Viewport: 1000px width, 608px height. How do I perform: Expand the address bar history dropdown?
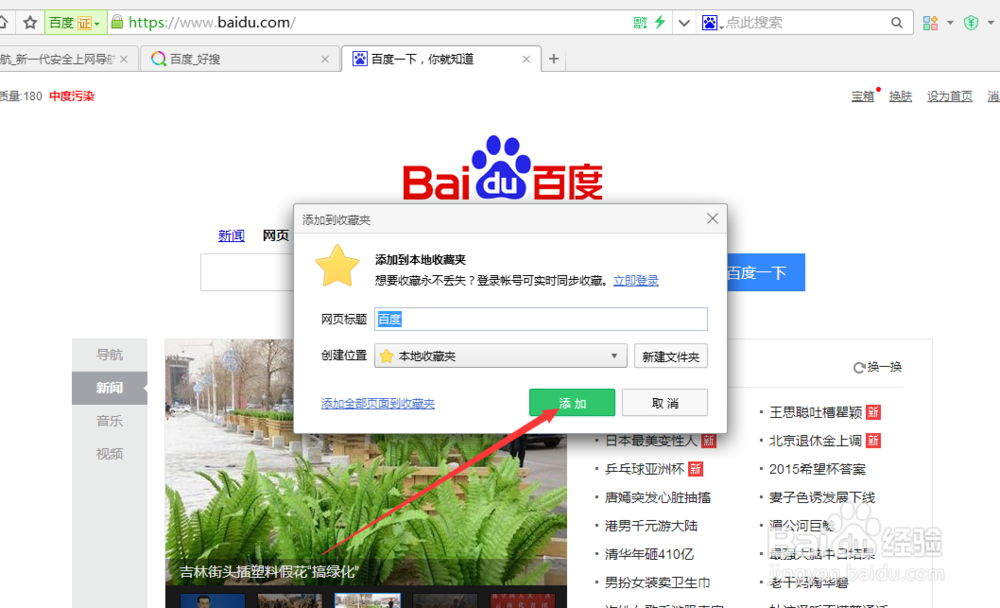tap(684, 23)
